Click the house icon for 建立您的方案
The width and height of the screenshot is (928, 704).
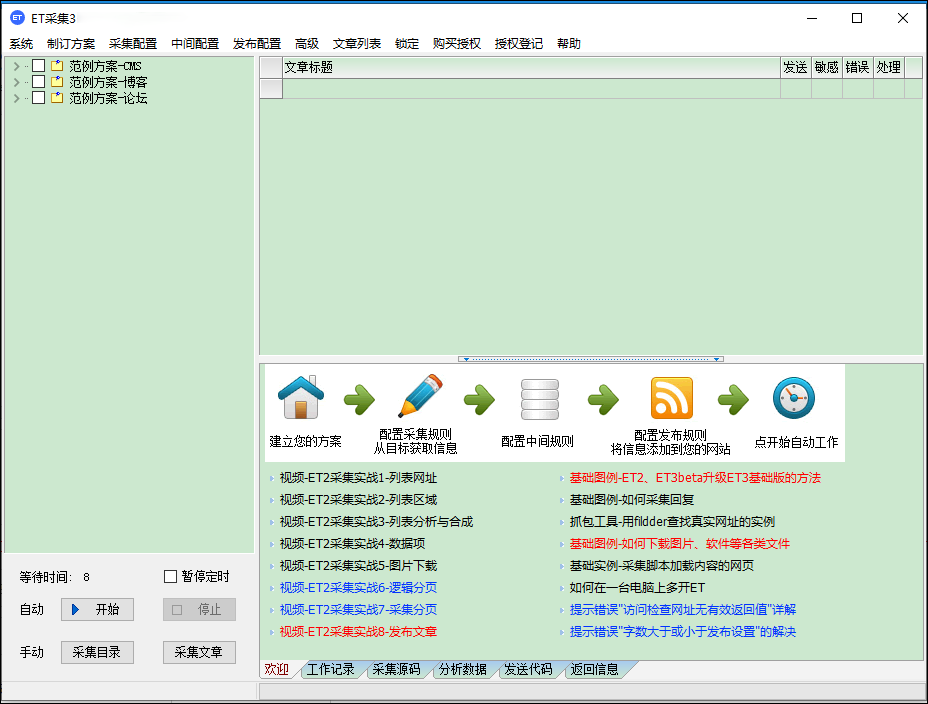[301, 398]
